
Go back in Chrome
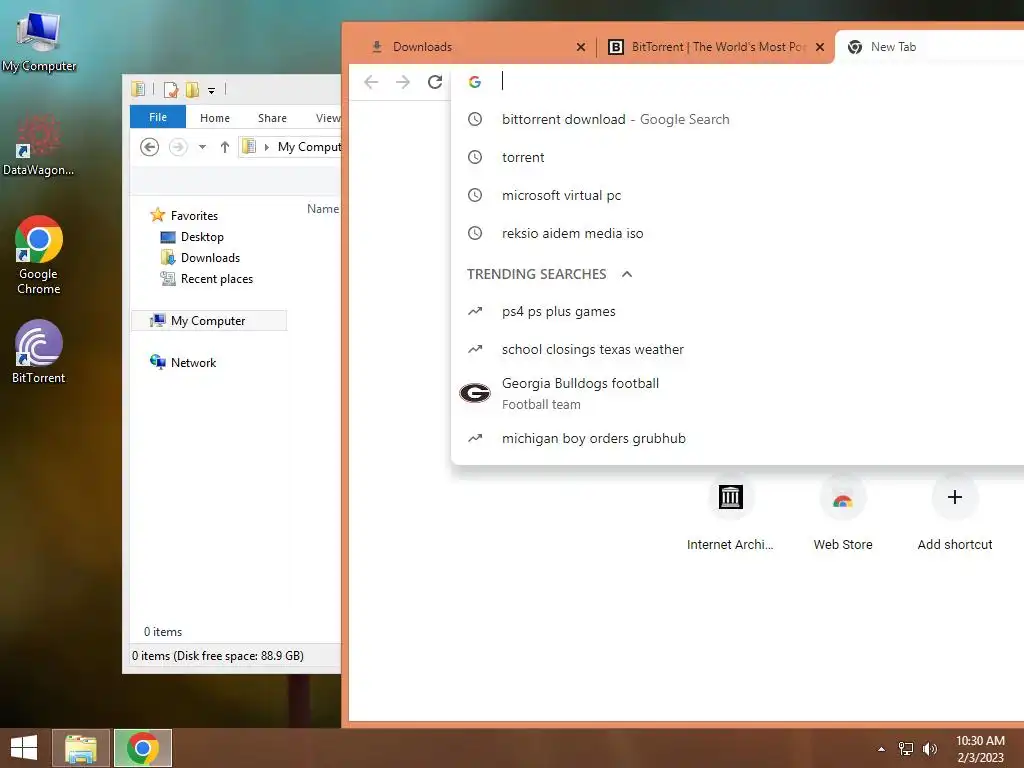[371, 82]
